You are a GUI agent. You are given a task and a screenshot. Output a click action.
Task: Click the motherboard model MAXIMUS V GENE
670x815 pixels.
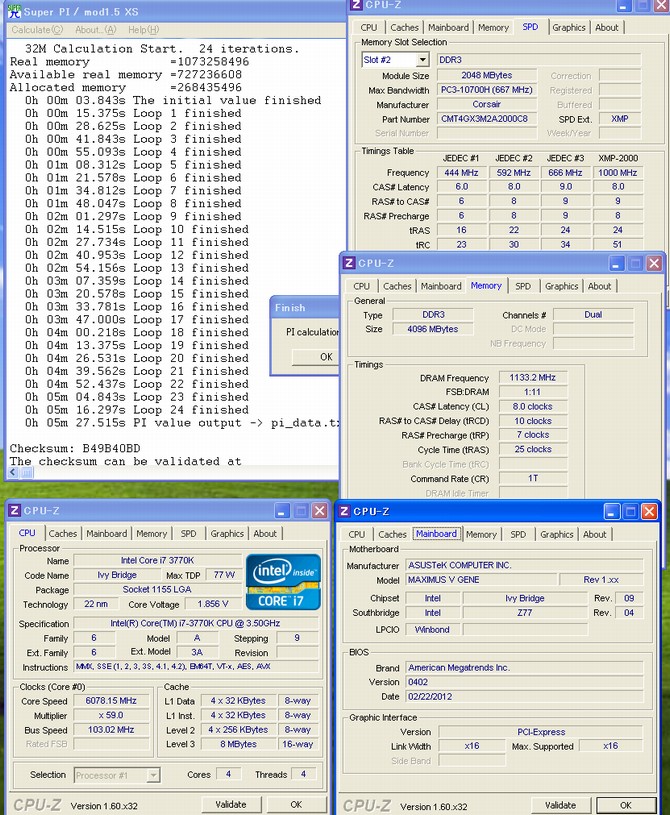click(x=480, y=580)
